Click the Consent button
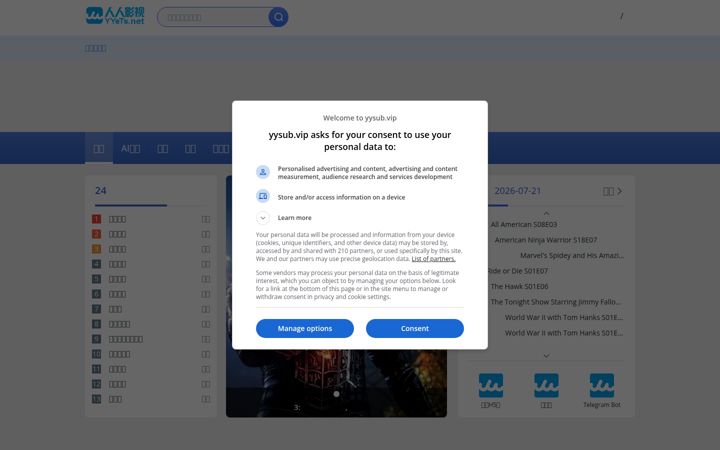 [415, 328]
